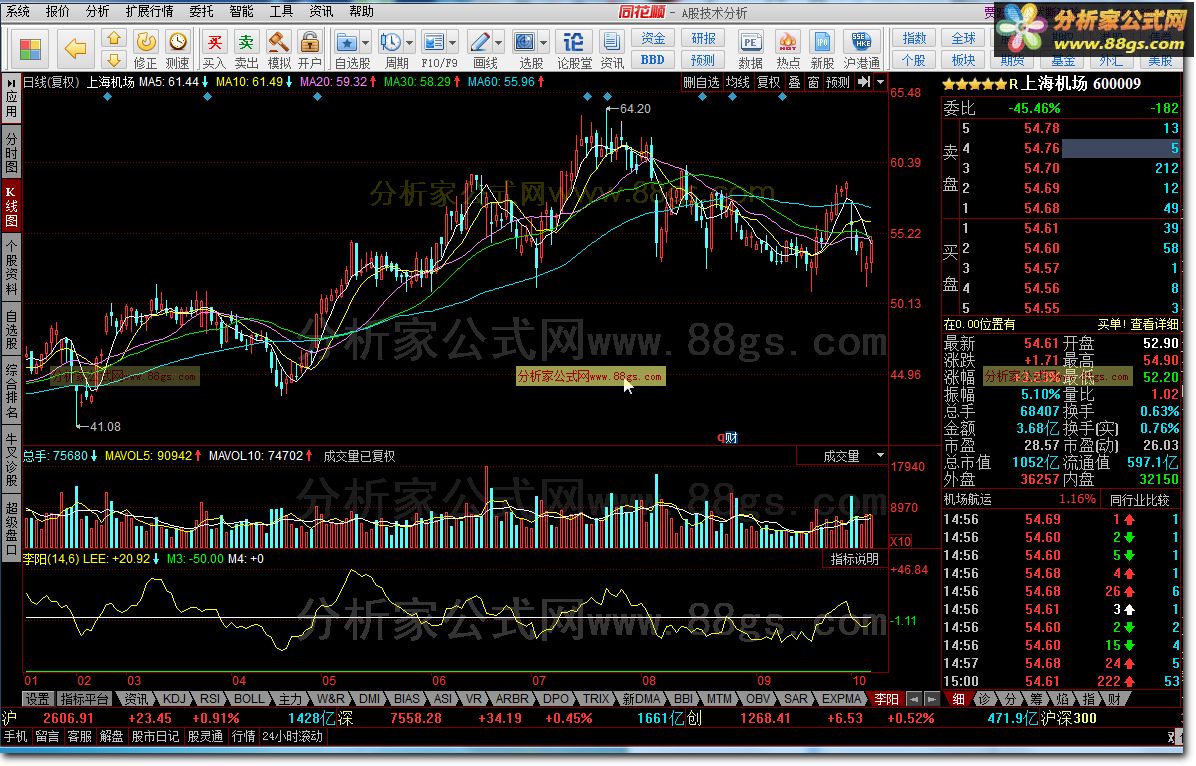Expand the F10/F9 dropdown arrow

point(452,43)
